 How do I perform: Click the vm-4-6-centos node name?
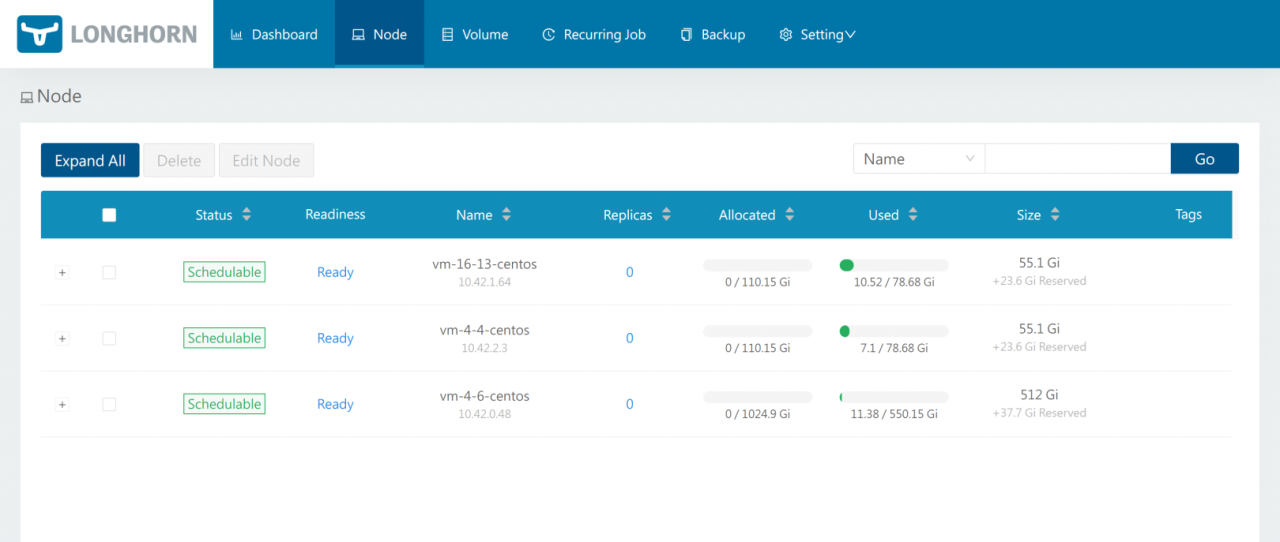(x=484, y=396)
